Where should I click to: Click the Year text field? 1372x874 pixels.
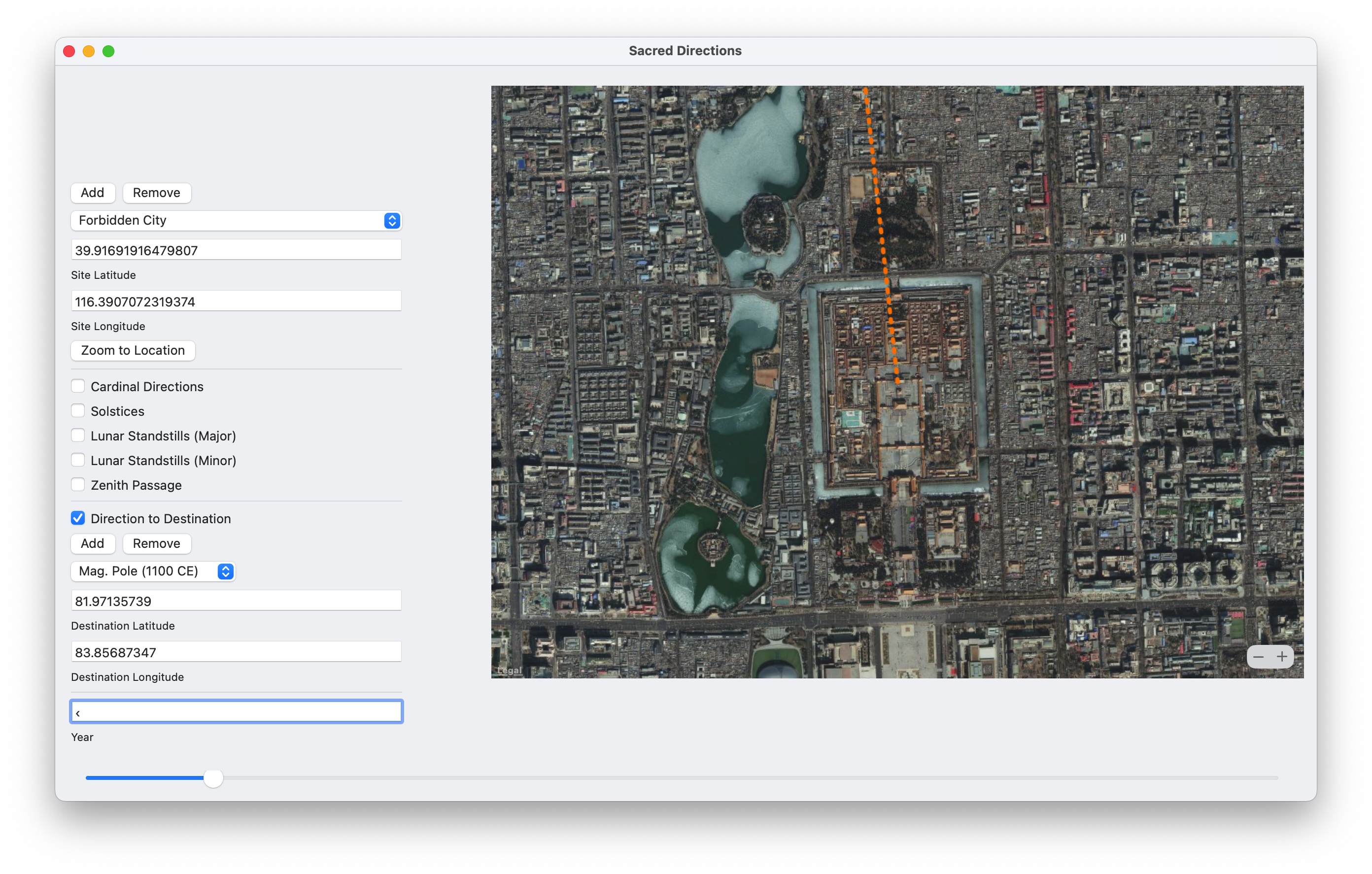coord(236,711)
